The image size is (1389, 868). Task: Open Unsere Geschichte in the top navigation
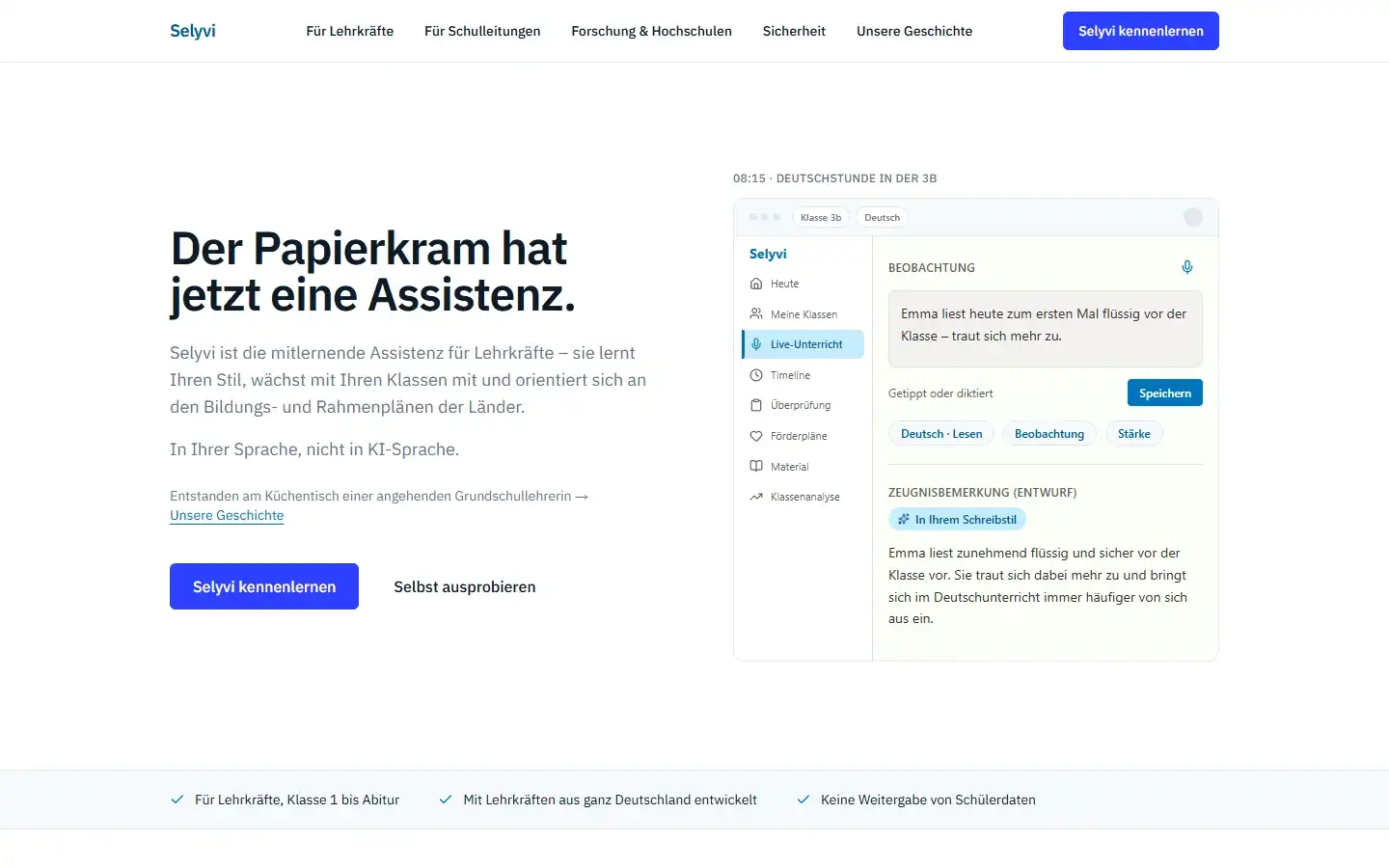(x=914, y=31)
